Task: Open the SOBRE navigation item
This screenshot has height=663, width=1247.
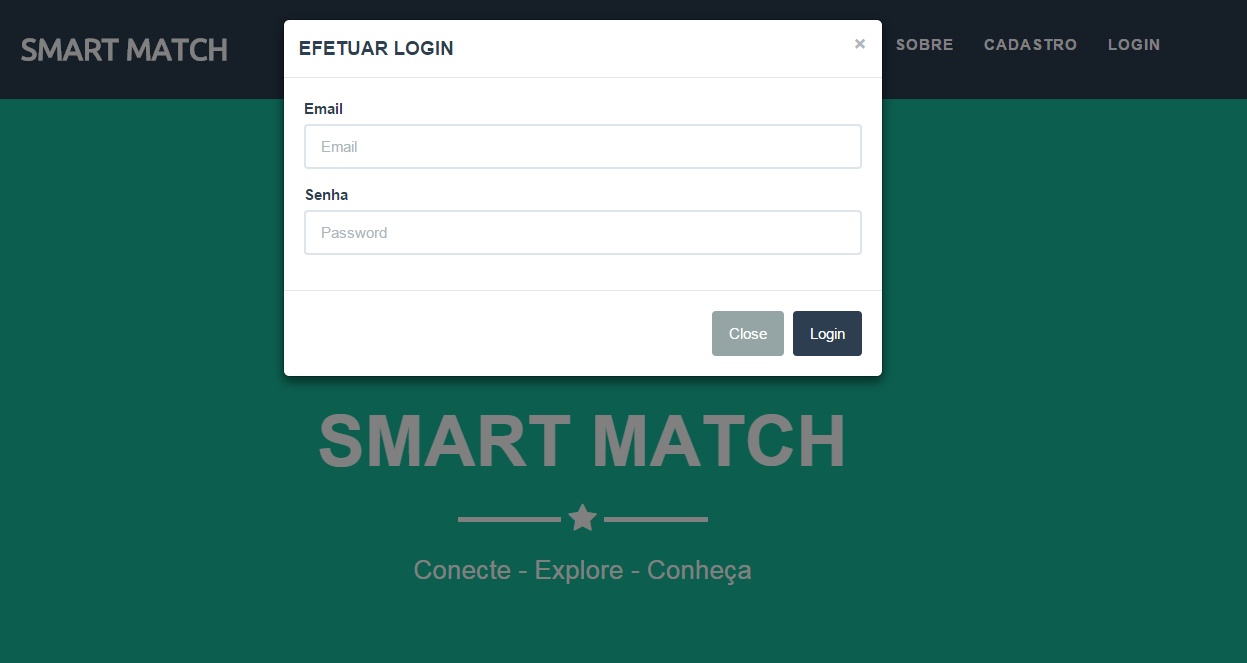Action: click(x=925, y=45)
